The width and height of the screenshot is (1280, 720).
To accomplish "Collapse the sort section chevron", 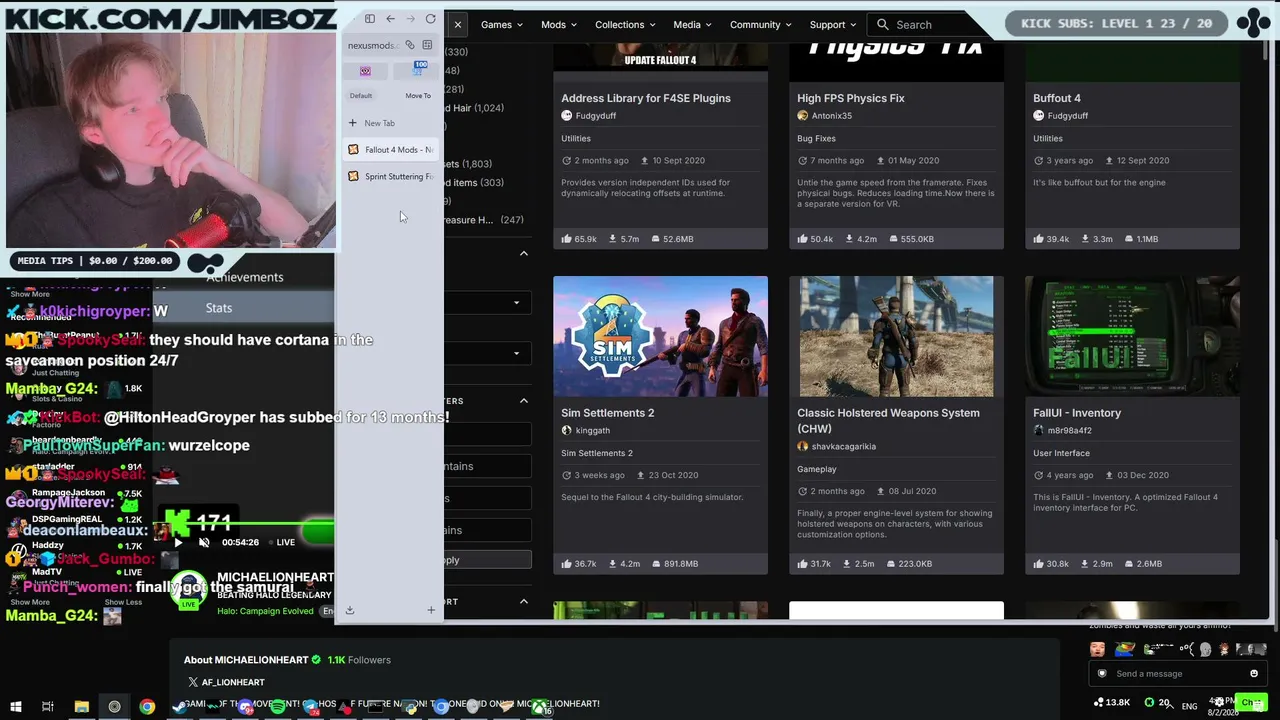I will [x=524, y=601].
